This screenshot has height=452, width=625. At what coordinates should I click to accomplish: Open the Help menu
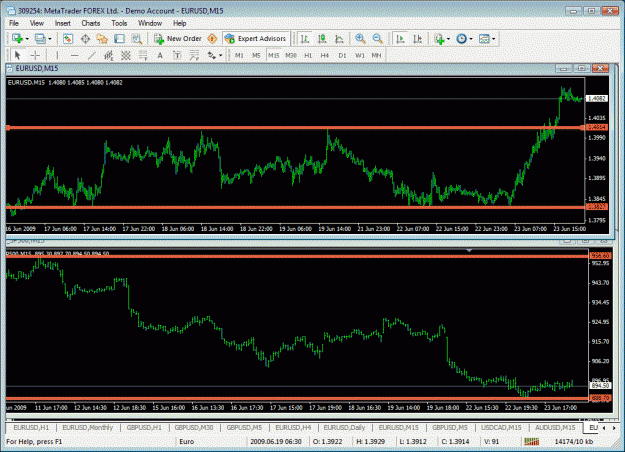tap(179, 23)
